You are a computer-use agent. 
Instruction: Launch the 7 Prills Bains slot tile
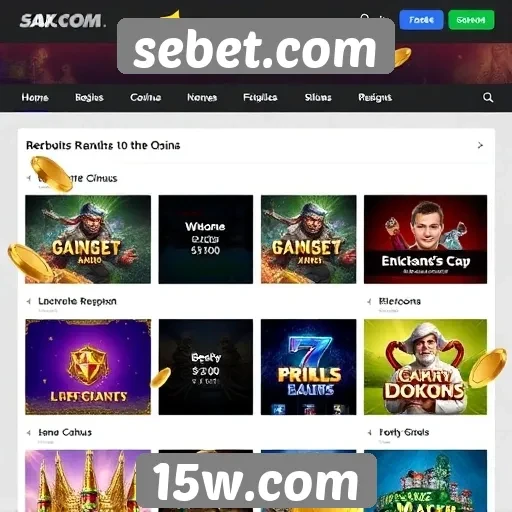tap(308, 367)
